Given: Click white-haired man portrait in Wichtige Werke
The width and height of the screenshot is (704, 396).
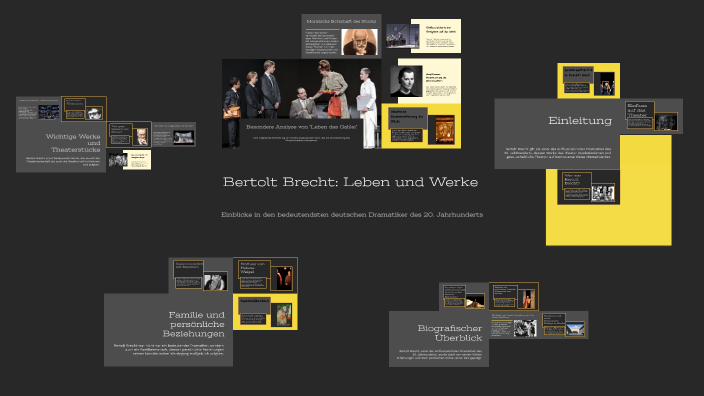Looking at the screenshot, I should click(x=141, y=137).
